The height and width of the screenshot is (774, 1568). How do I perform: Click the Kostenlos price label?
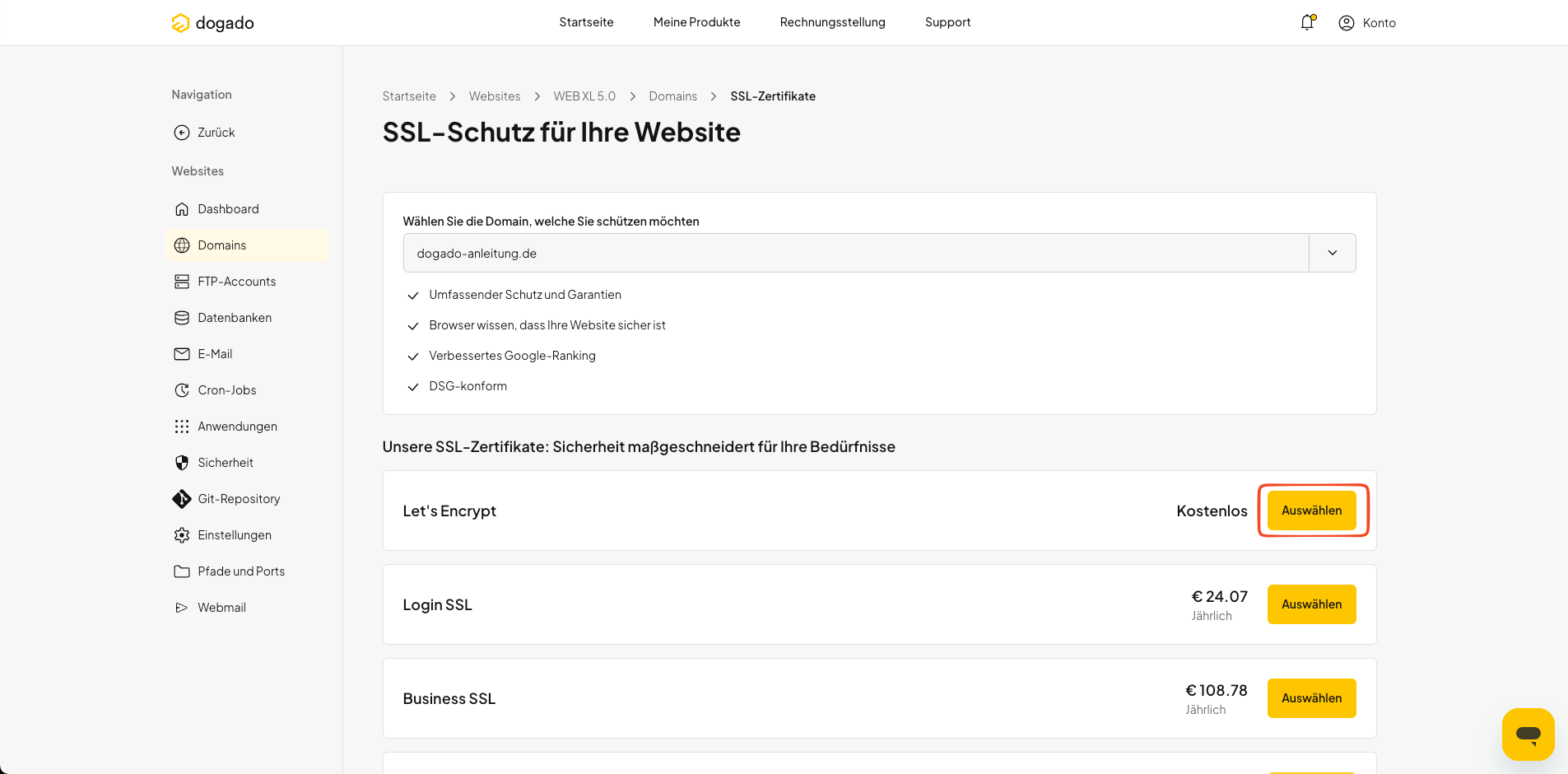tap(1212, 511)
